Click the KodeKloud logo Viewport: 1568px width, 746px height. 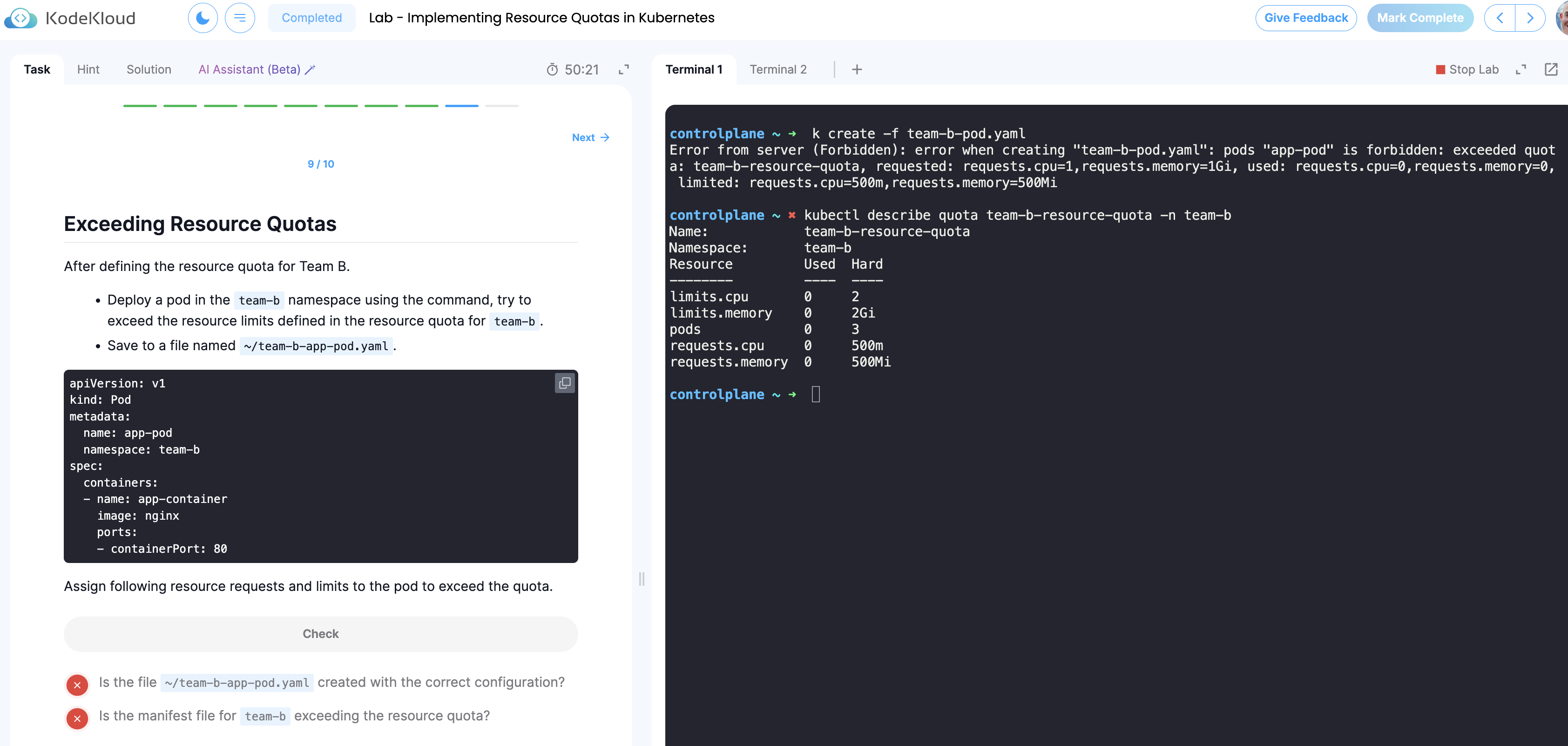pyautogui.click(x=70, y=18)
